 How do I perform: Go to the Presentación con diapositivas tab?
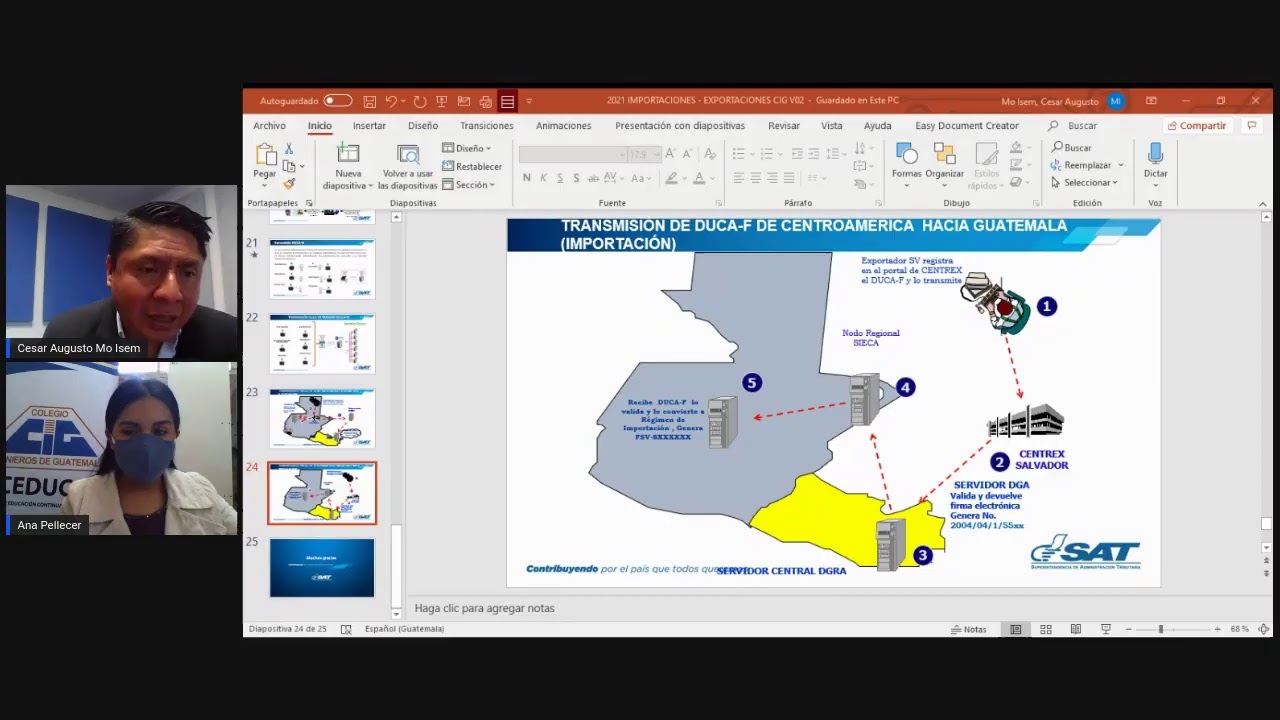680,126
